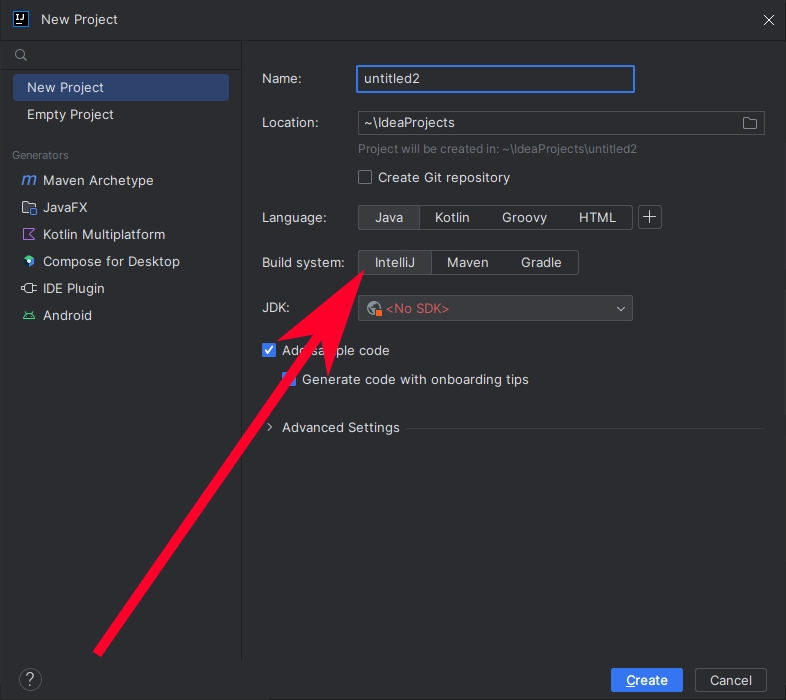Open the JDK No SDK dropdown

pyautogui.click(x=495, y=308)
